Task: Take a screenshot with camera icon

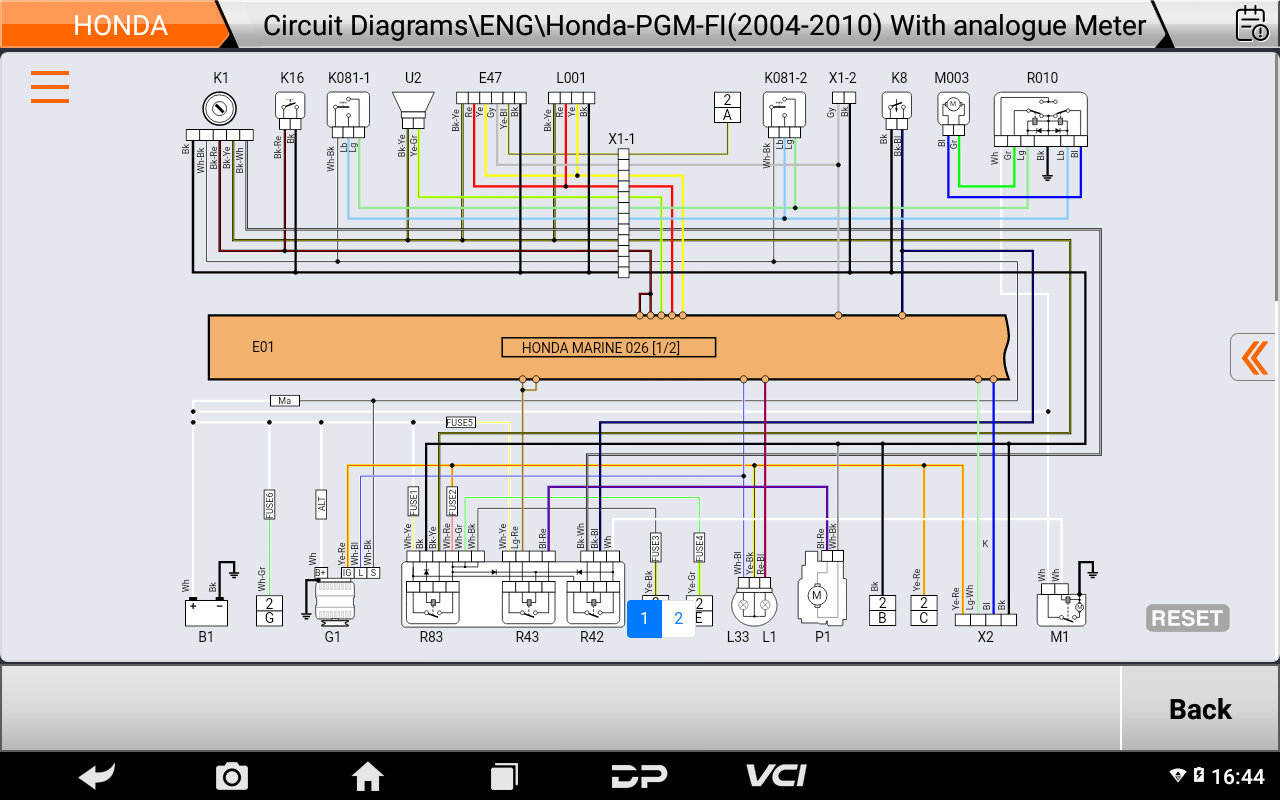Action: click(232, 775)
